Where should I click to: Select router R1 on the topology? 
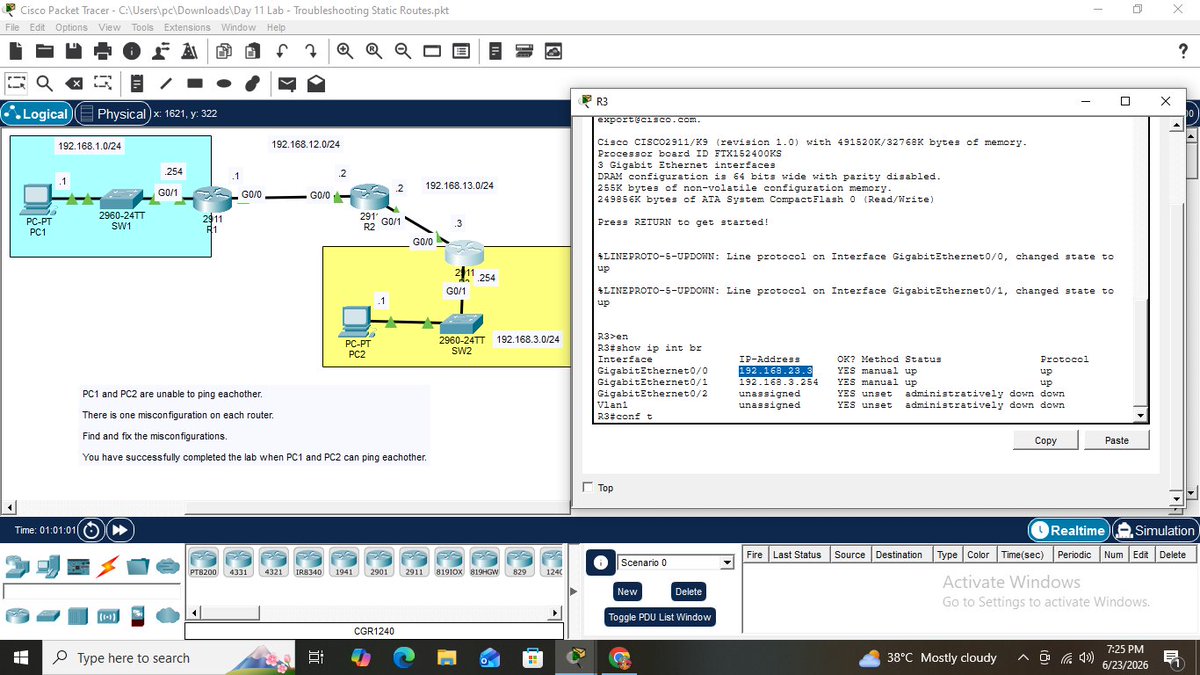213,199
